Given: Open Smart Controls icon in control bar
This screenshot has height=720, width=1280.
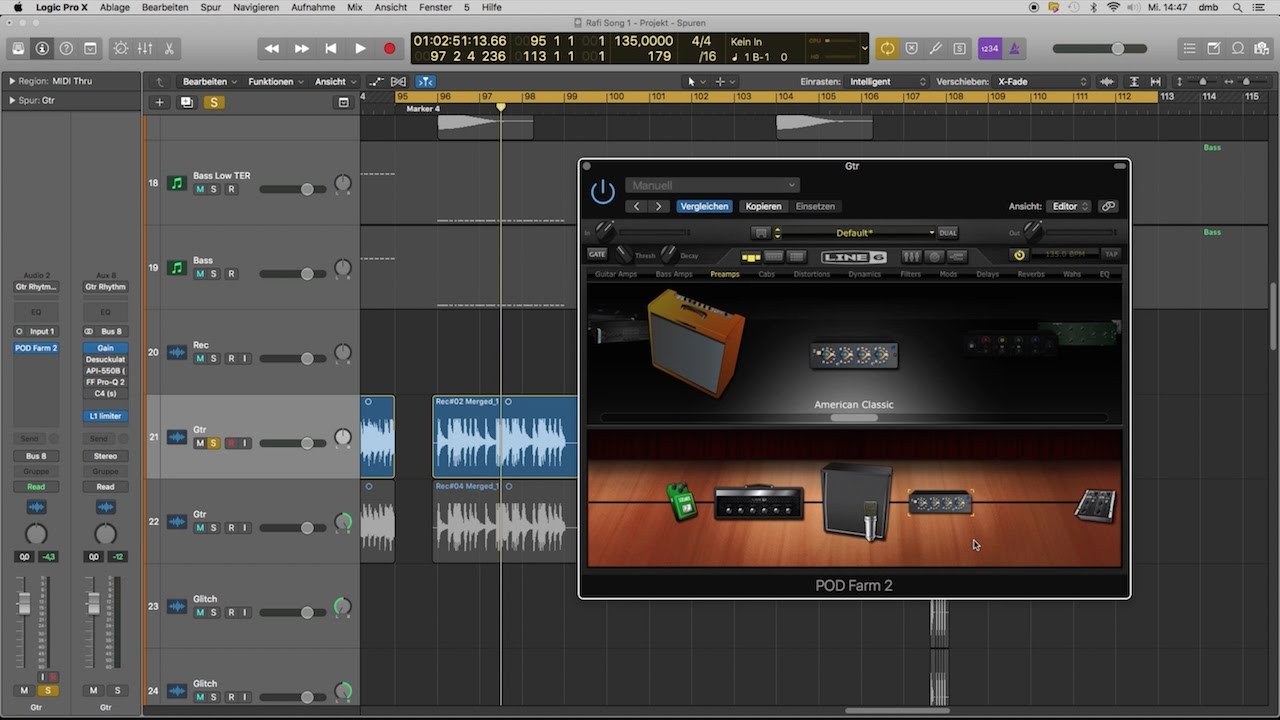Looking at the screenshot, I should (x=121, y=48).
